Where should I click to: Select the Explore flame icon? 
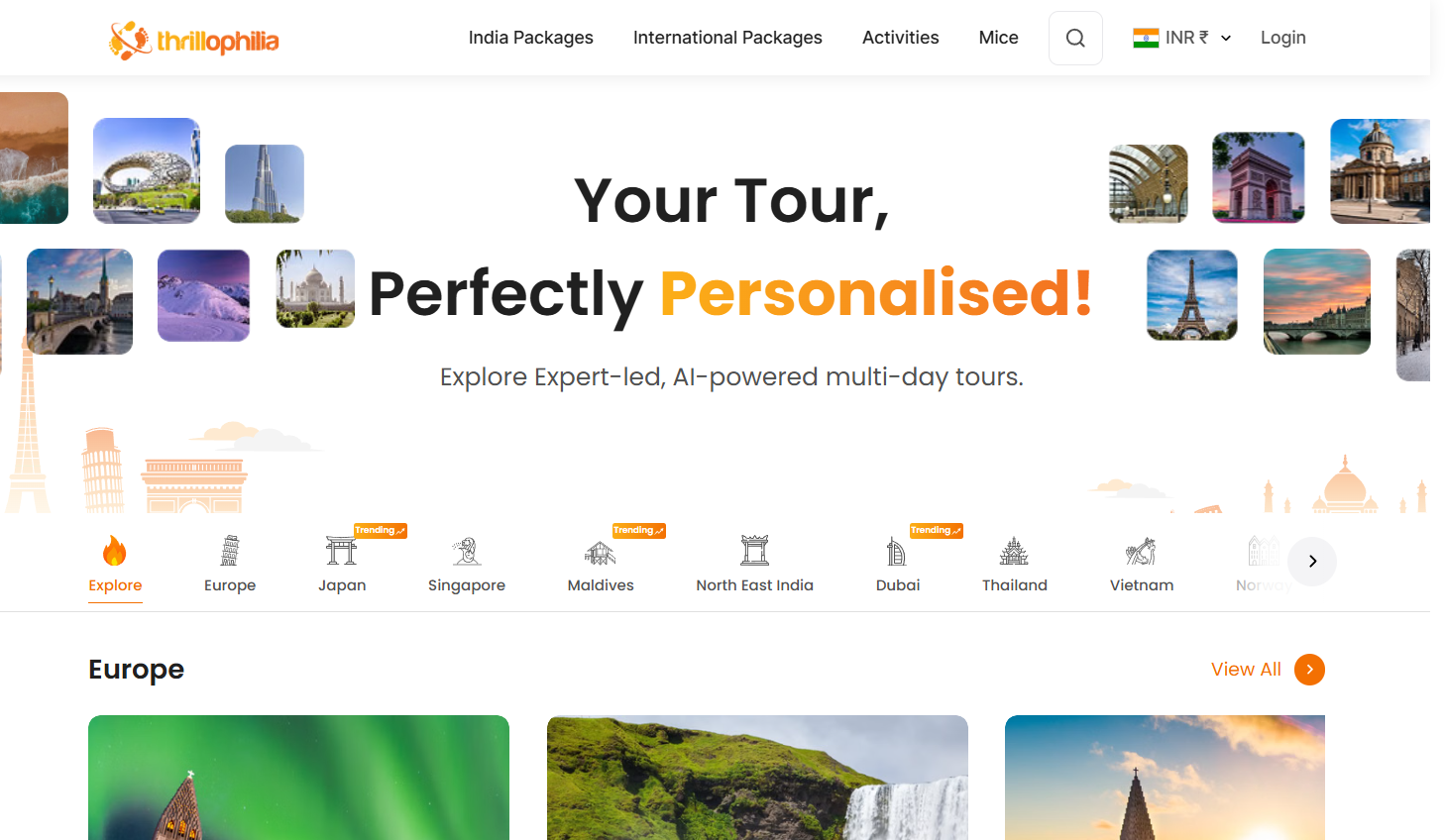[x=115, y=550]
